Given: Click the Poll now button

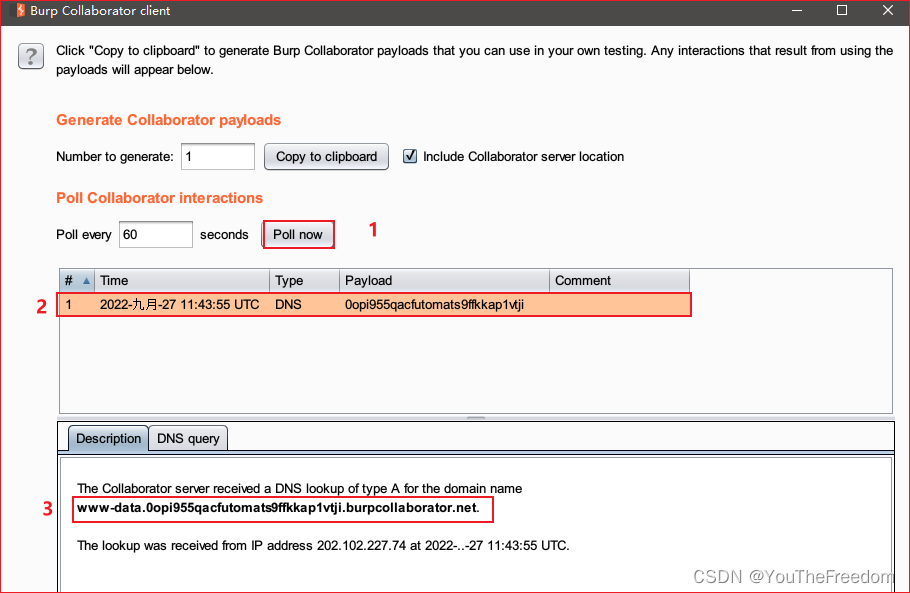Looking at the screenshot, I should coord(298,234).
